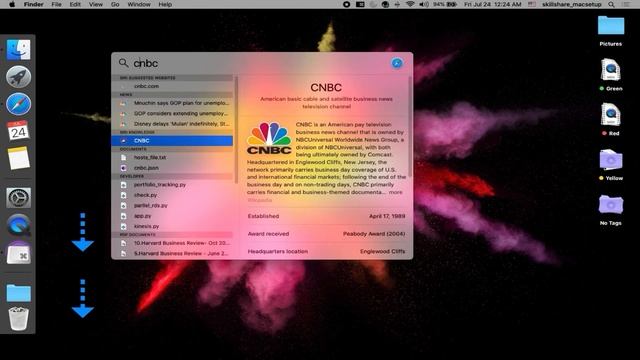The image size is (640, 360).
Task: Open System Preferences gear in Dock
Action: pyautogui.click(x=18, y=198)
